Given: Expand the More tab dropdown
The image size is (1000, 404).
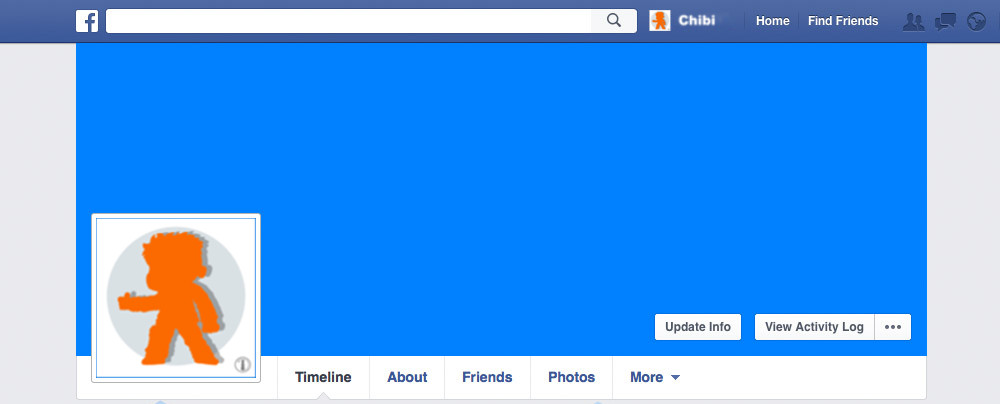Looking at the screenshot, I should [x=655, y=377].
